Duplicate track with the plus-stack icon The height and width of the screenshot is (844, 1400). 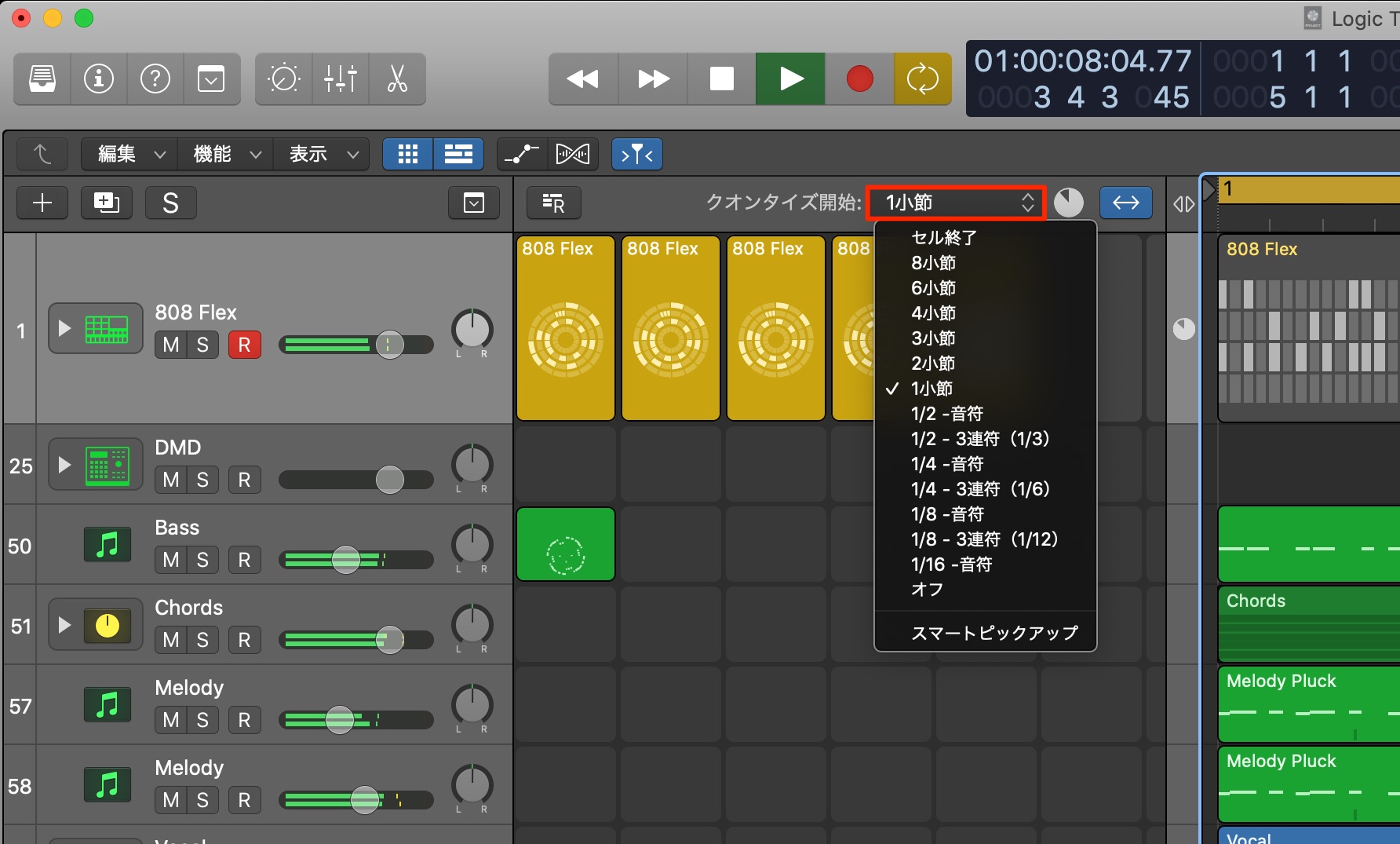tap(107, 203)
